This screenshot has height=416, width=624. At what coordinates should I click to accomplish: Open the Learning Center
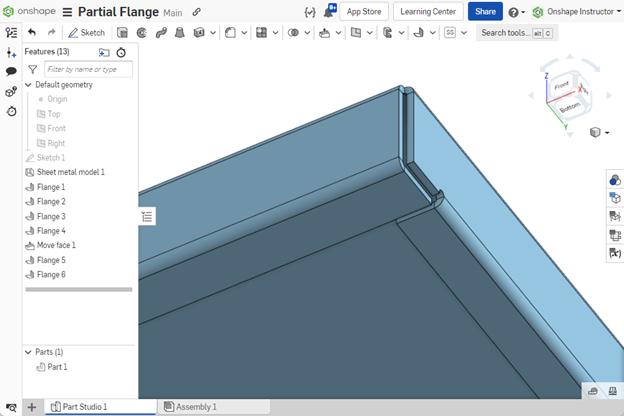pyautogui.click(x=426, y=12)
